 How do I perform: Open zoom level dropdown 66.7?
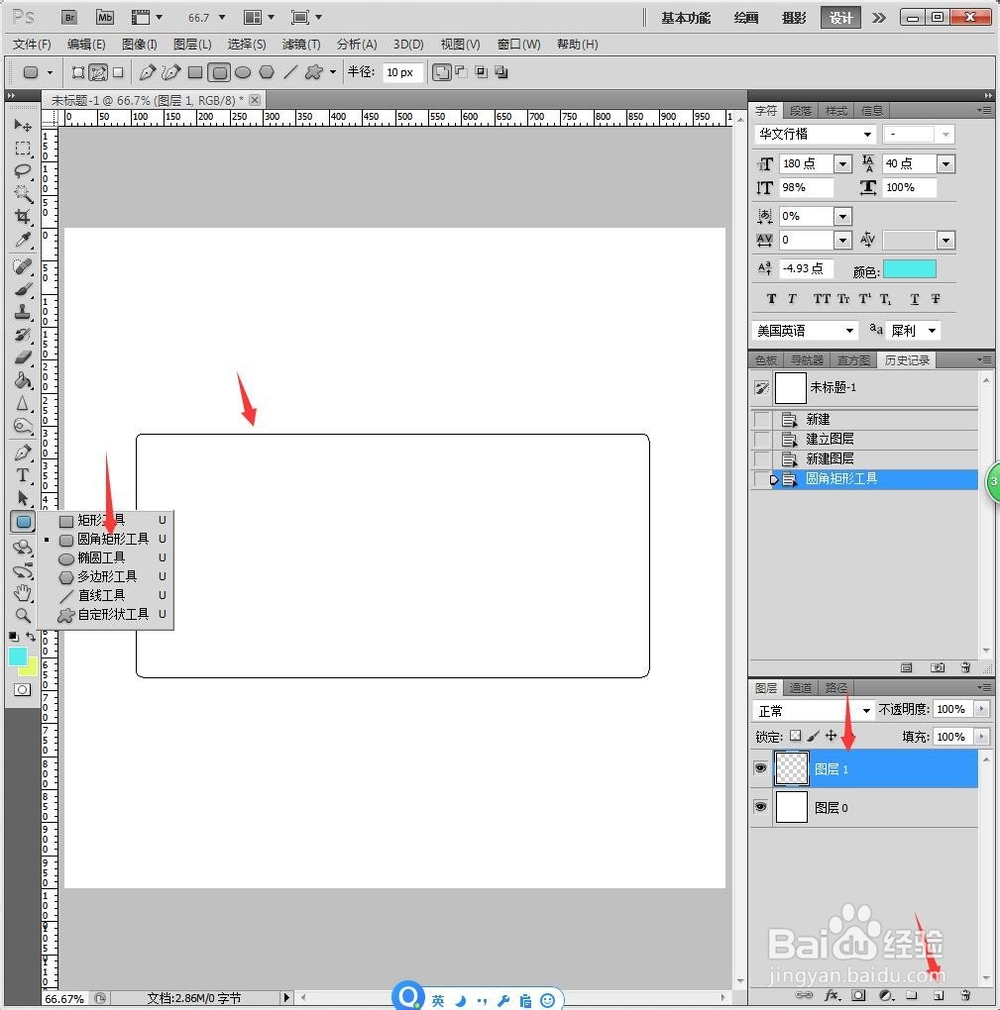pyautogui.click(x=222, y=17)
